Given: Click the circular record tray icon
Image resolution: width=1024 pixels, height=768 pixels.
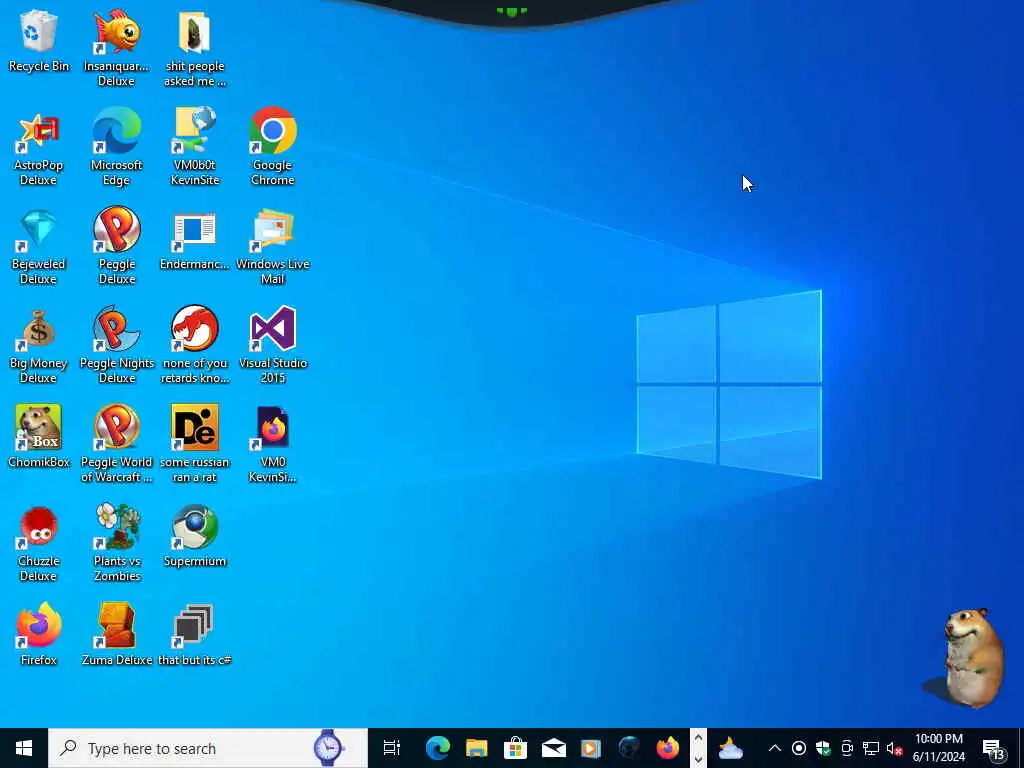Looking at the screenshot, I should tap(799, 748).
